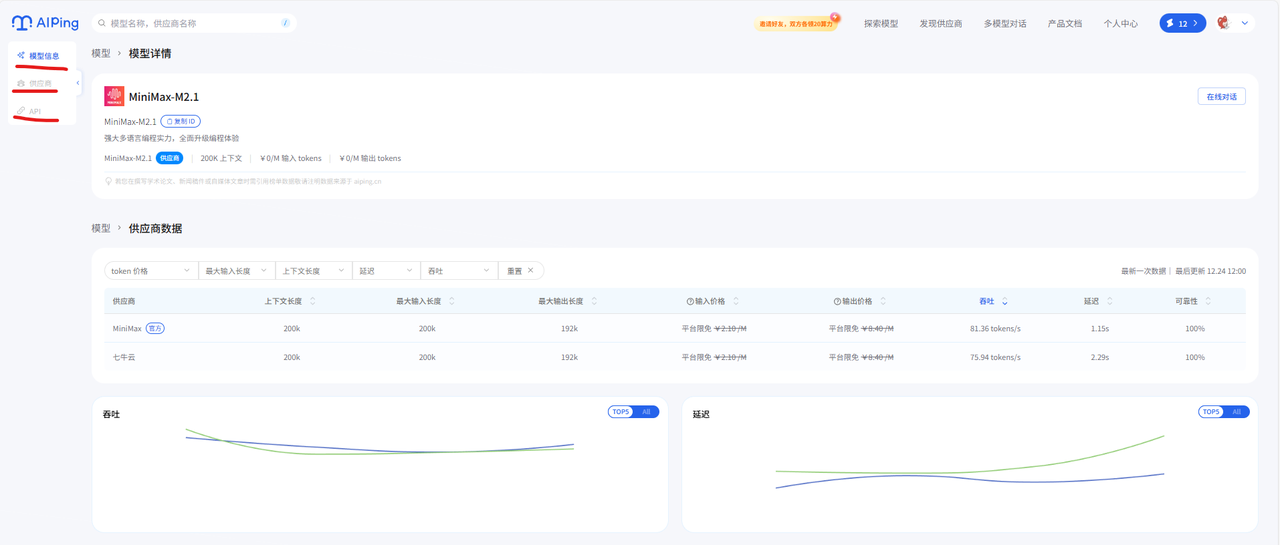Image resolution: width=1280 pixels, height=545 pixels.
Task: Click the blue 供应商 tag
Action: (170, 158)
